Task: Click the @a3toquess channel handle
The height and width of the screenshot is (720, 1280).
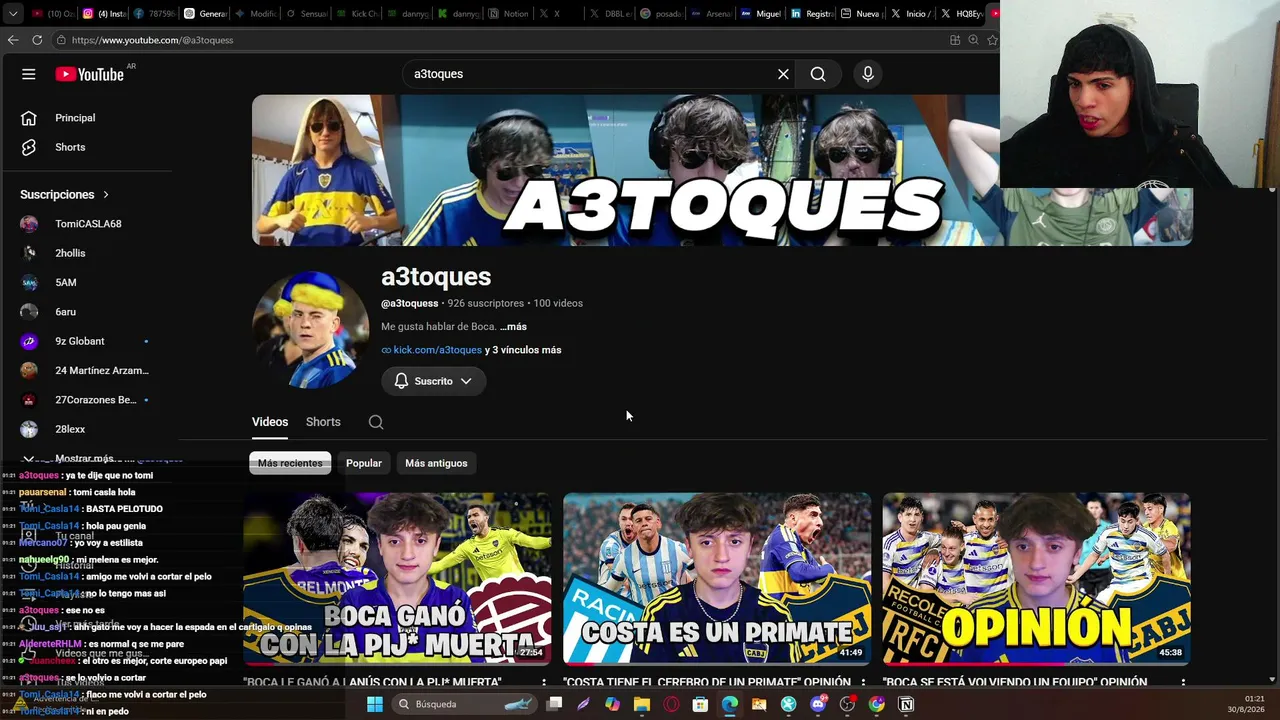Action: point(410,303)
